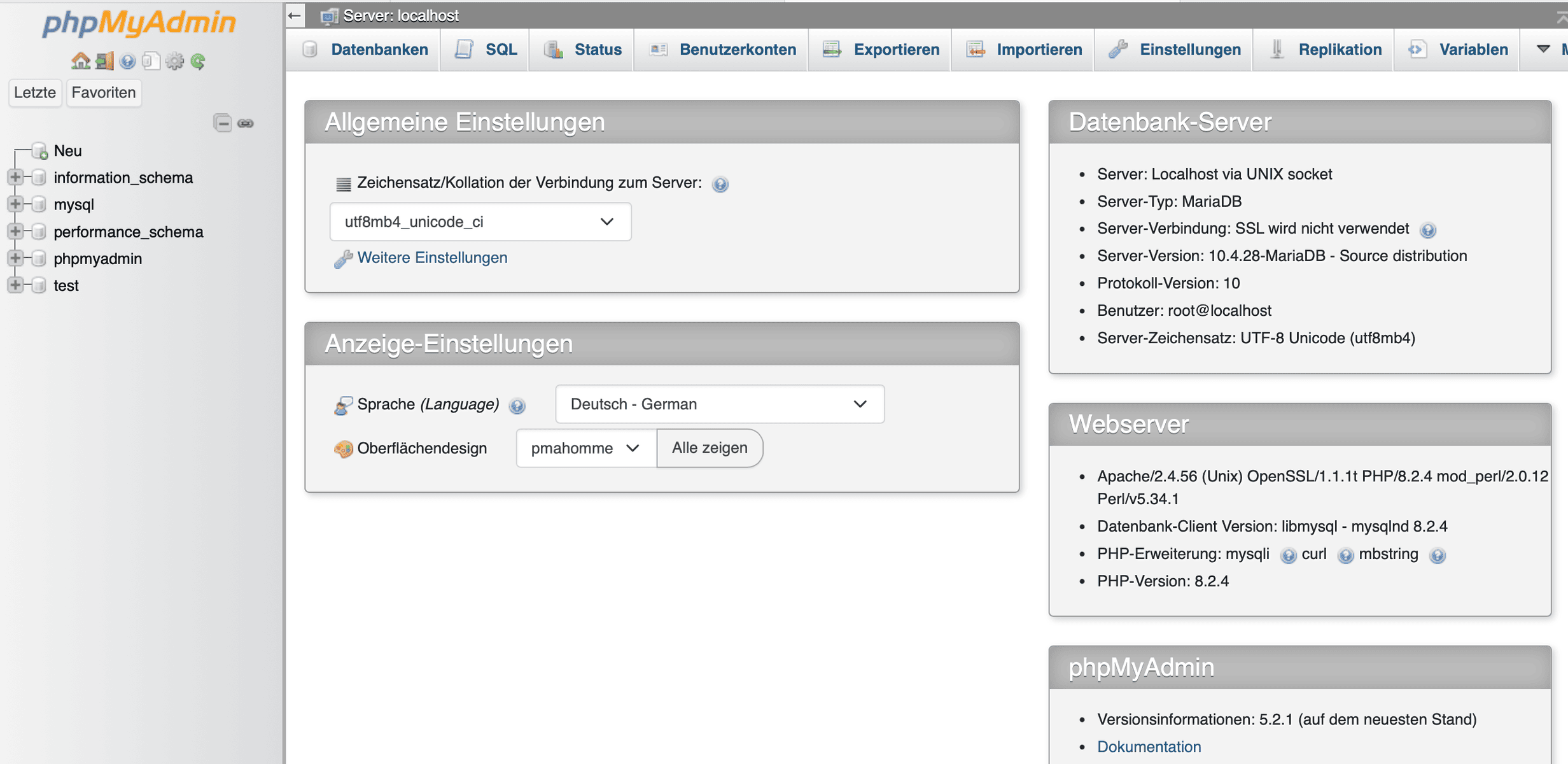Screen dimensions: 1568x764
Task: Go to home via house icon
Action: (x=80, y=61)
